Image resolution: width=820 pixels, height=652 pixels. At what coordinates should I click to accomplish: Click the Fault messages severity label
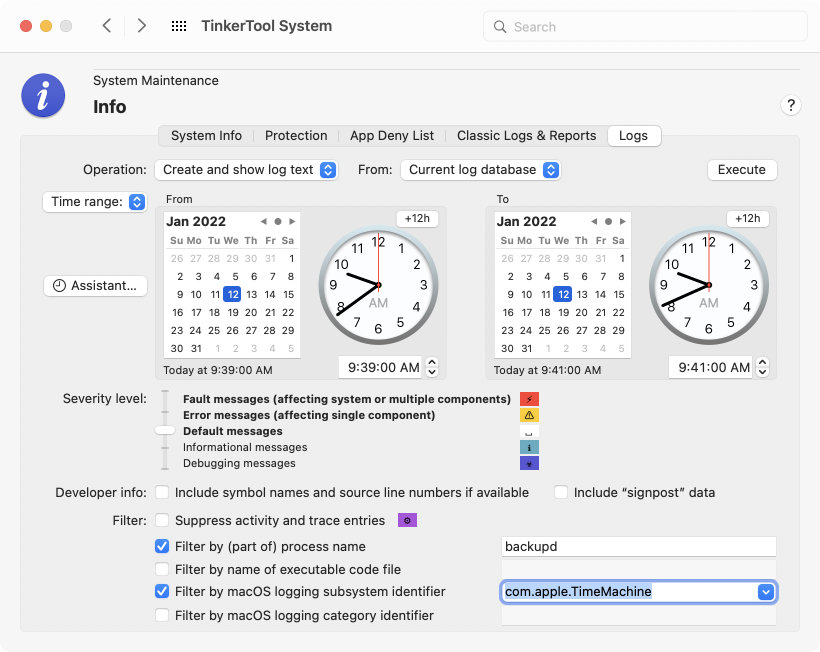coord(347,399)
